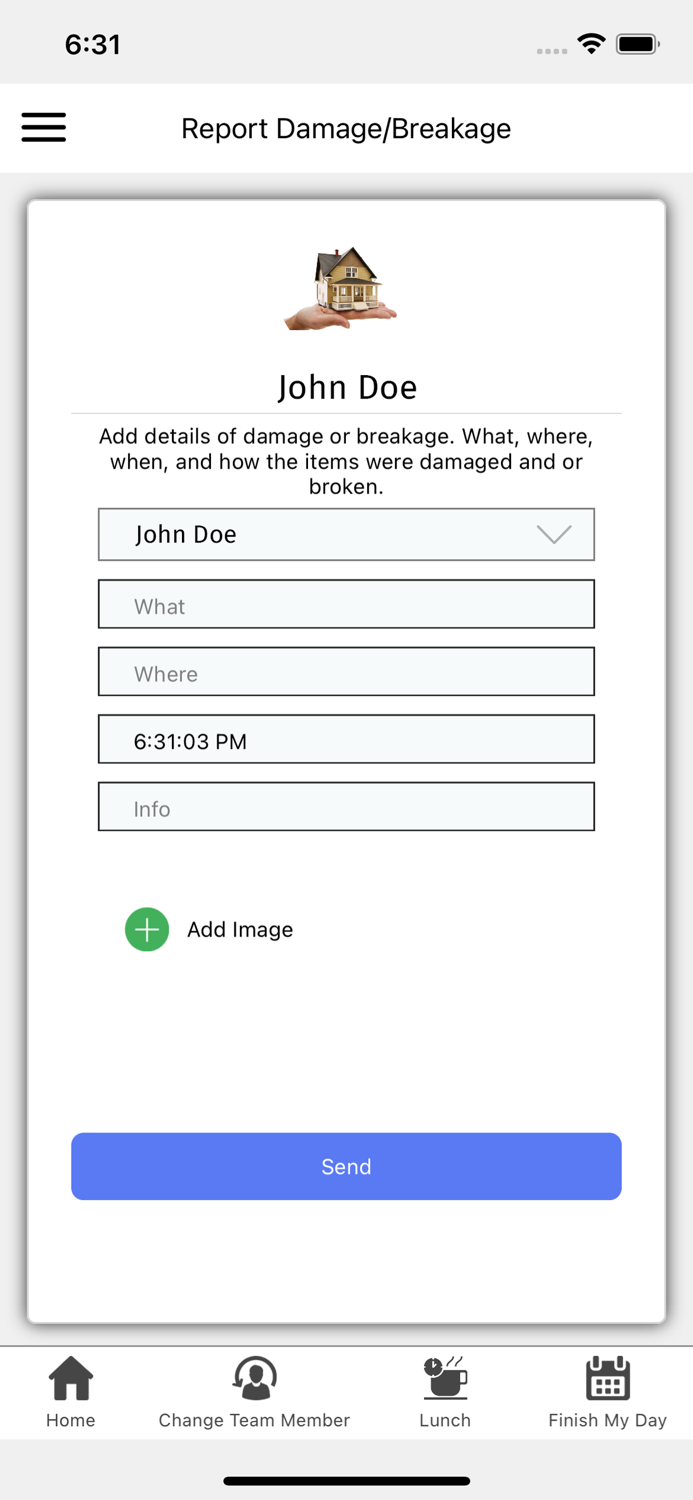Open Finish My Day calendar icon
The height and width of the screenshot is (1500, 693).
tap(607, 1378)
